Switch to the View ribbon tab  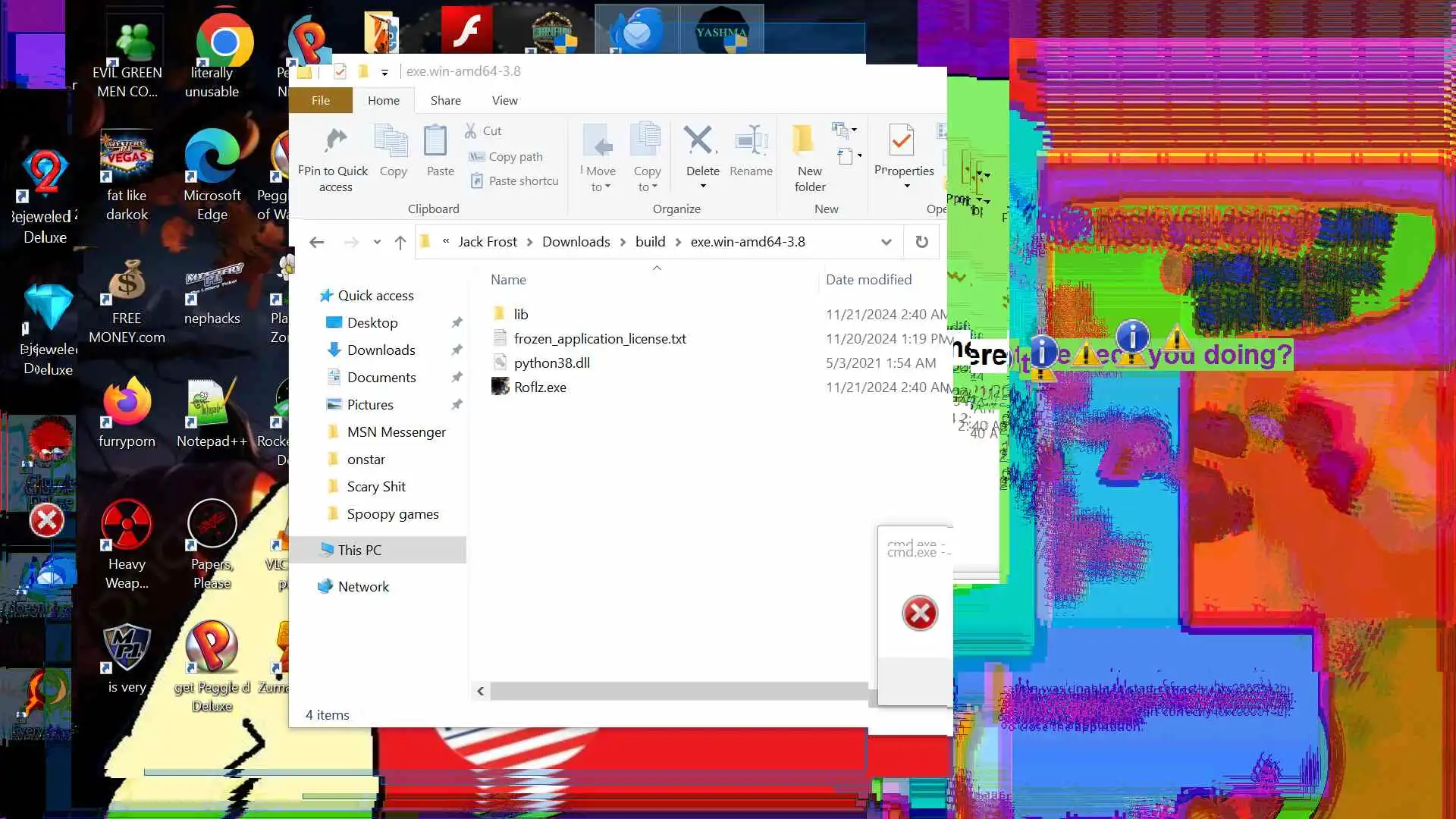pos(504,101)
